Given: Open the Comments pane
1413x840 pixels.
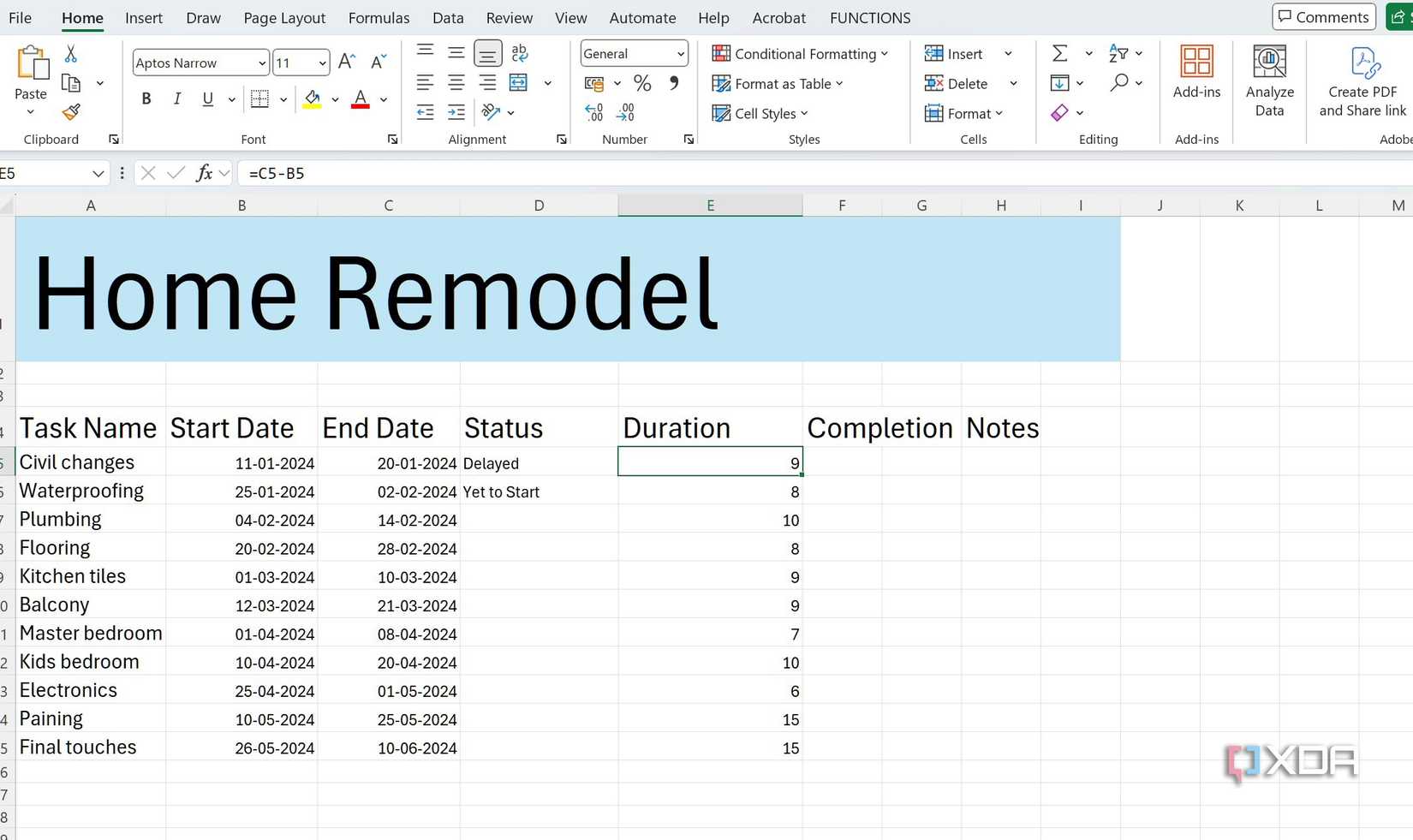Looking at the screenshot, I should tap(1323, 16).
